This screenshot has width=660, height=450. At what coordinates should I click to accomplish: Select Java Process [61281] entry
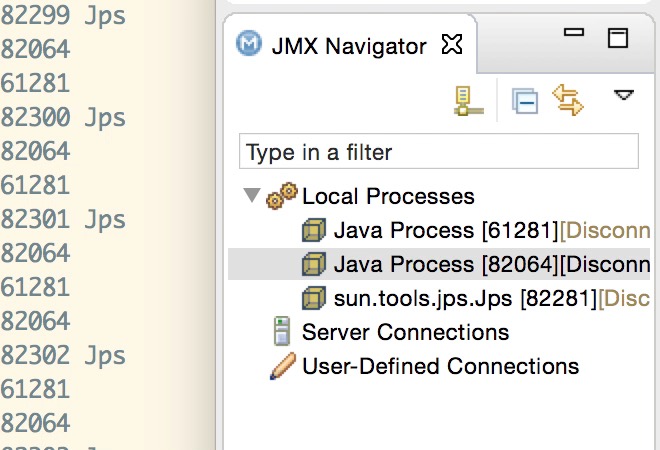[445, 231]
